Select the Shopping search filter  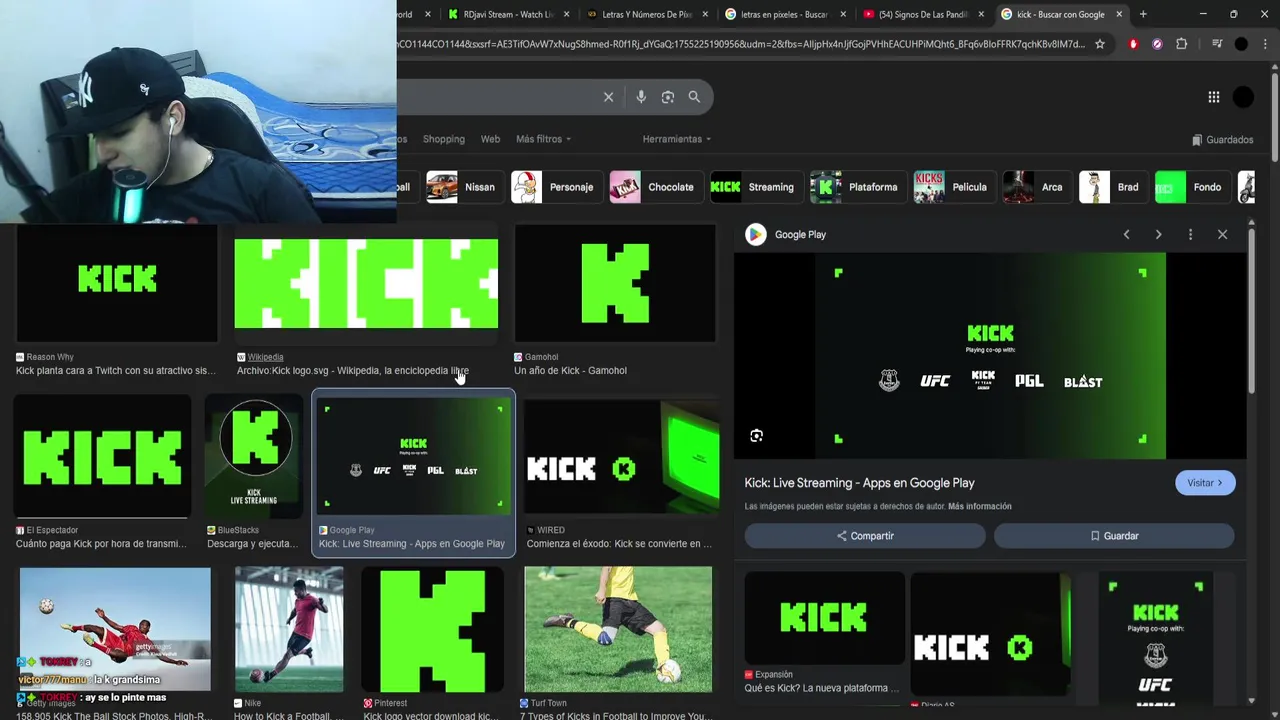(444, 139)
